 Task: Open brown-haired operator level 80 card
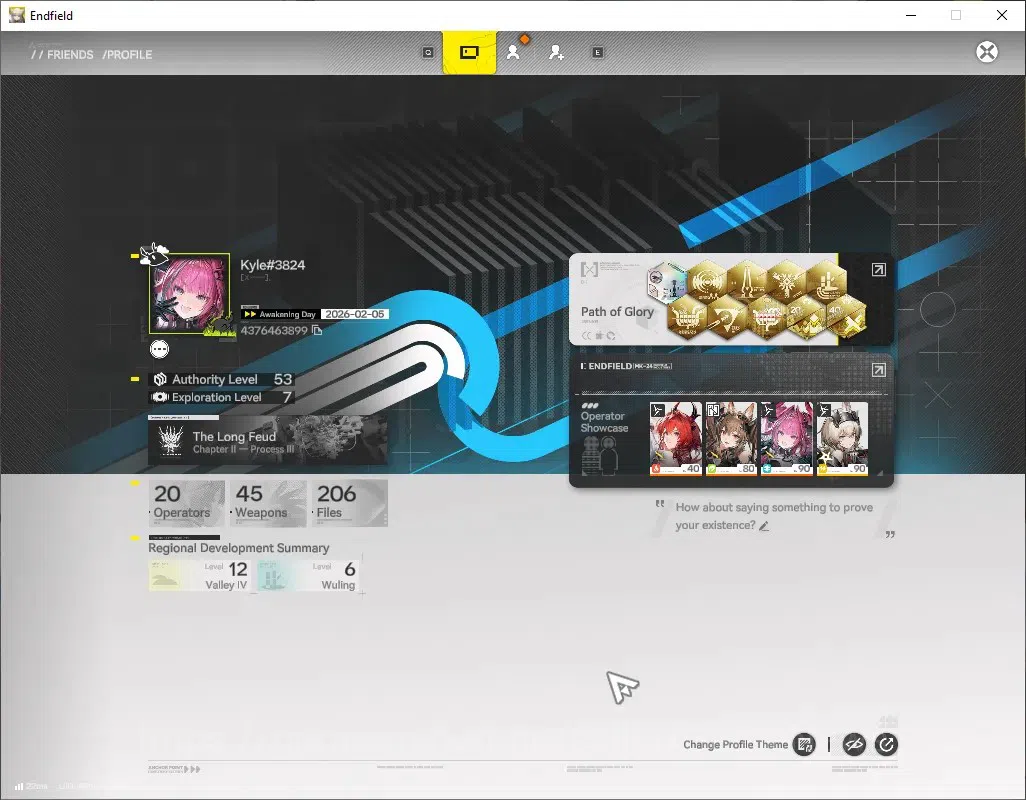pos(731,438)
